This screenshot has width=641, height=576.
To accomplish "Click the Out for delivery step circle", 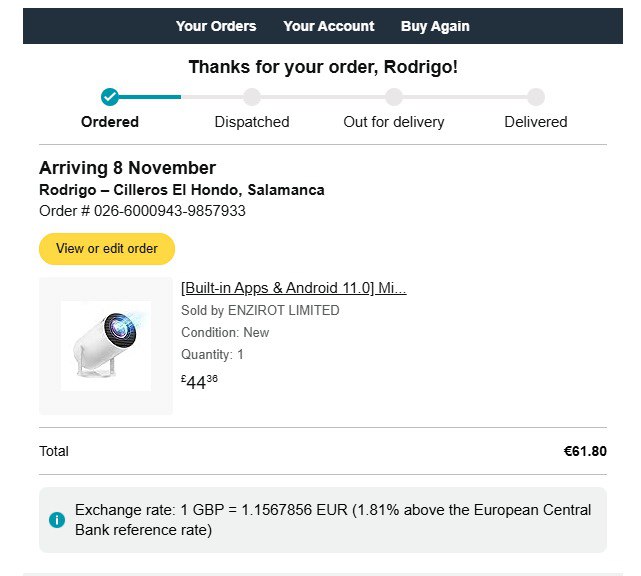I will coord(394,97).
